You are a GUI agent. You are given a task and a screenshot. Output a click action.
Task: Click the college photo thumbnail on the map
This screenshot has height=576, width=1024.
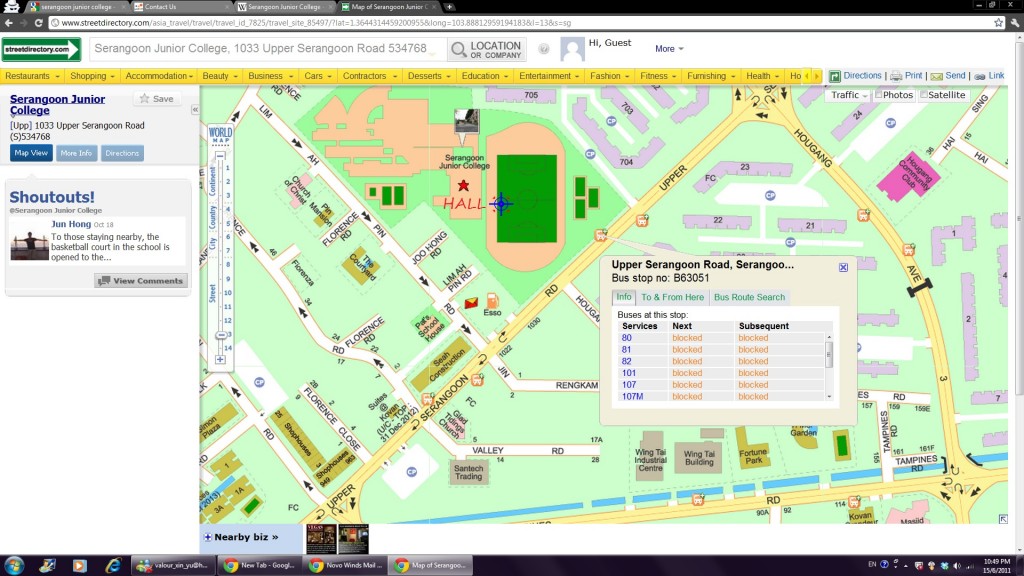[466, 121]
